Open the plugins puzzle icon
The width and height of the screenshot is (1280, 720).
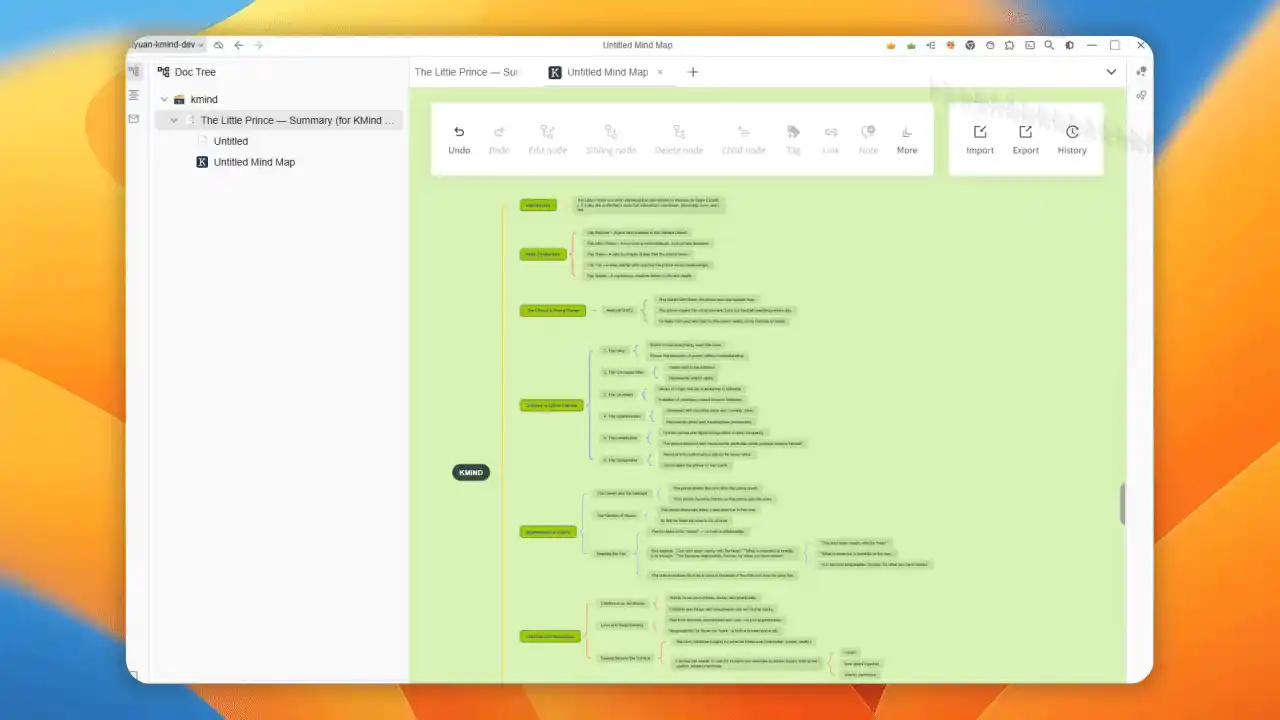point(1010,45)
